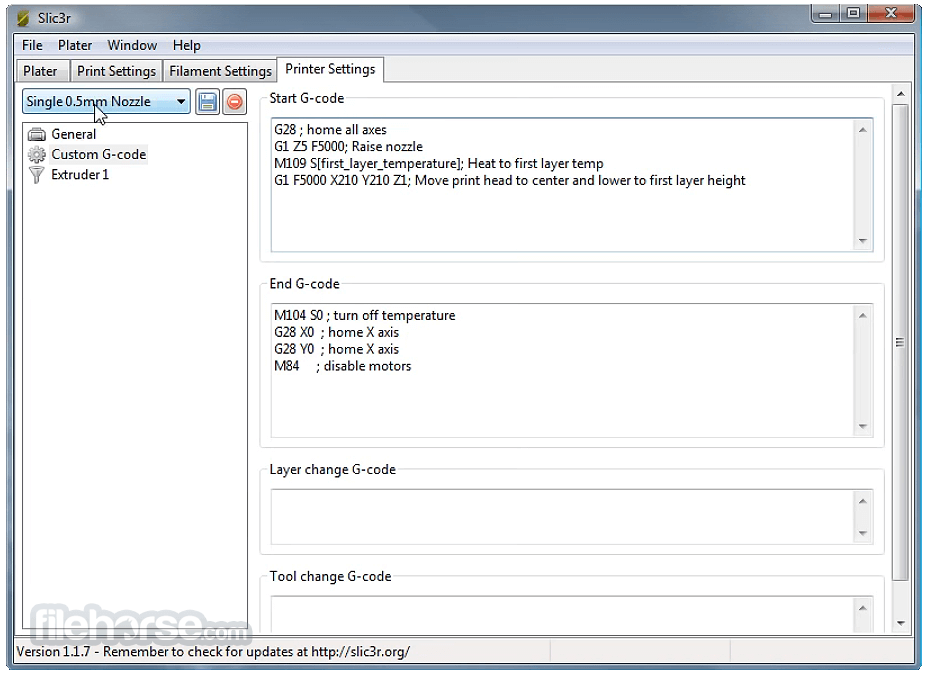The width and height of the screenshot is (926, 676).
Task: Click the 'G28 ; home all axes' line
Action: pos(330,130)
